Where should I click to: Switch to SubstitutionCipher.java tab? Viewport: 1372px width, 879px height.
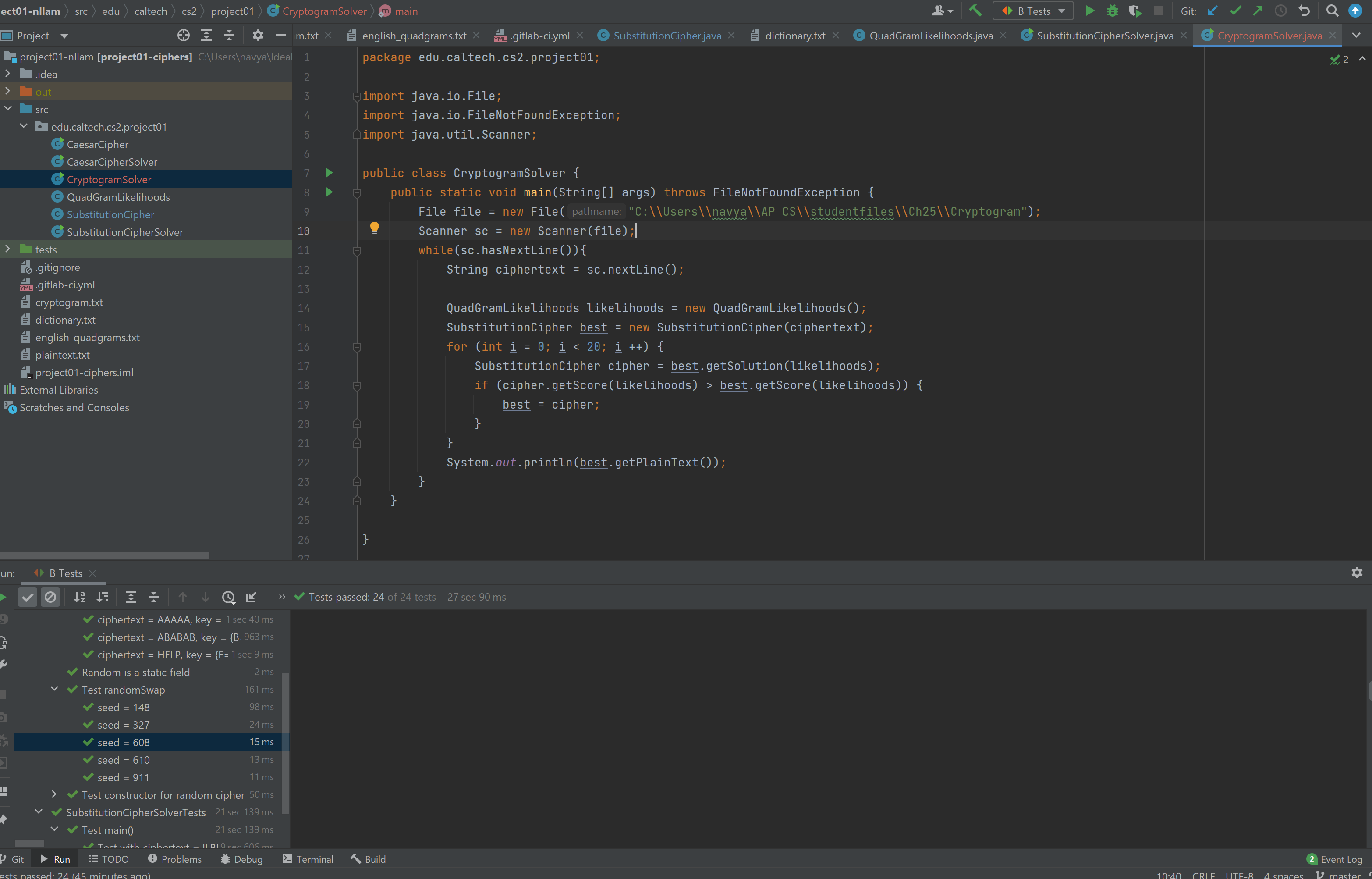point(667,36)
